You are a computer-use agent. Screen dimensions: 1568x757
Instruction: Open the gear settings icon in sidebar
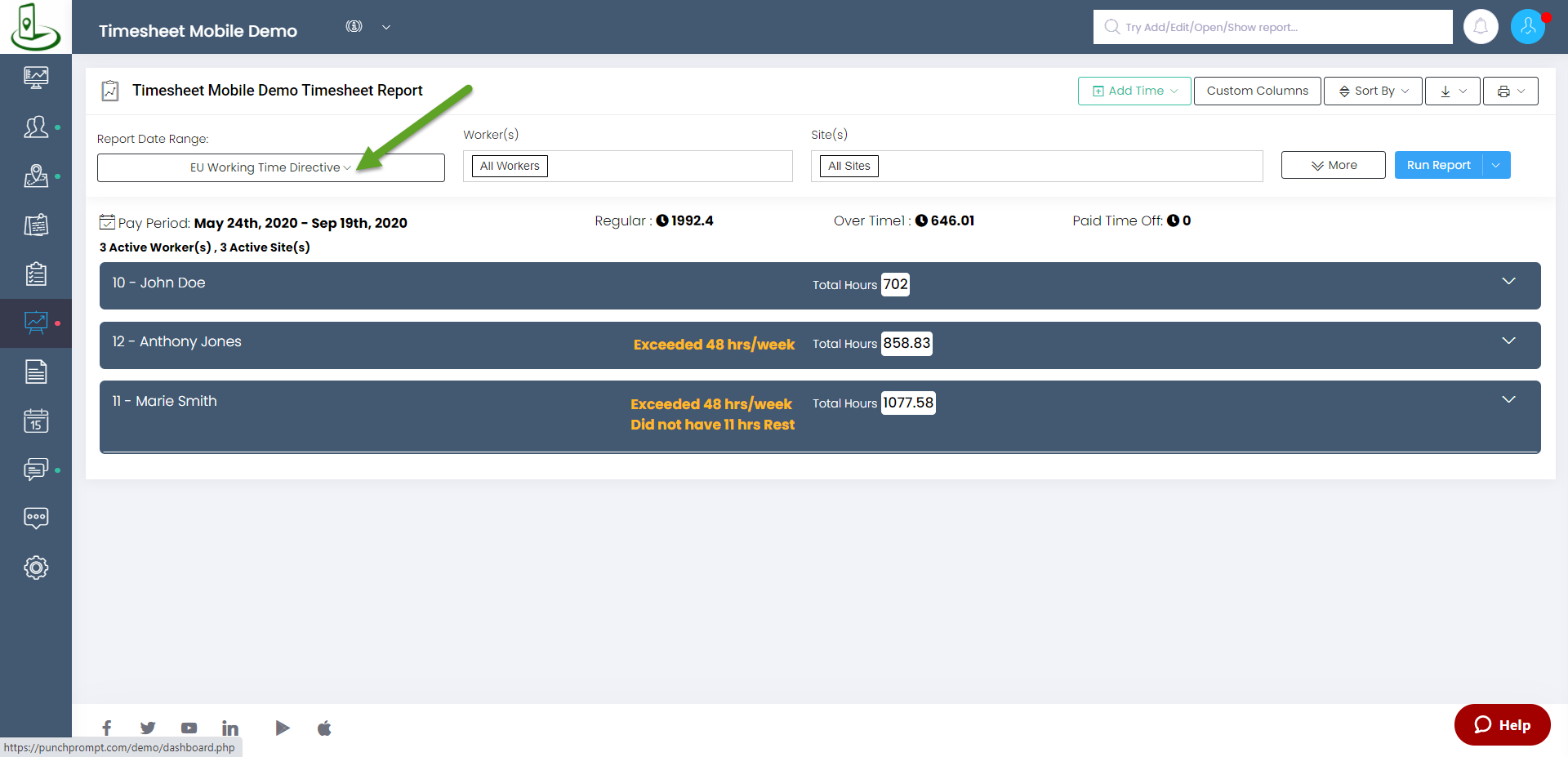pyautogui.click(x=36, y=568)
